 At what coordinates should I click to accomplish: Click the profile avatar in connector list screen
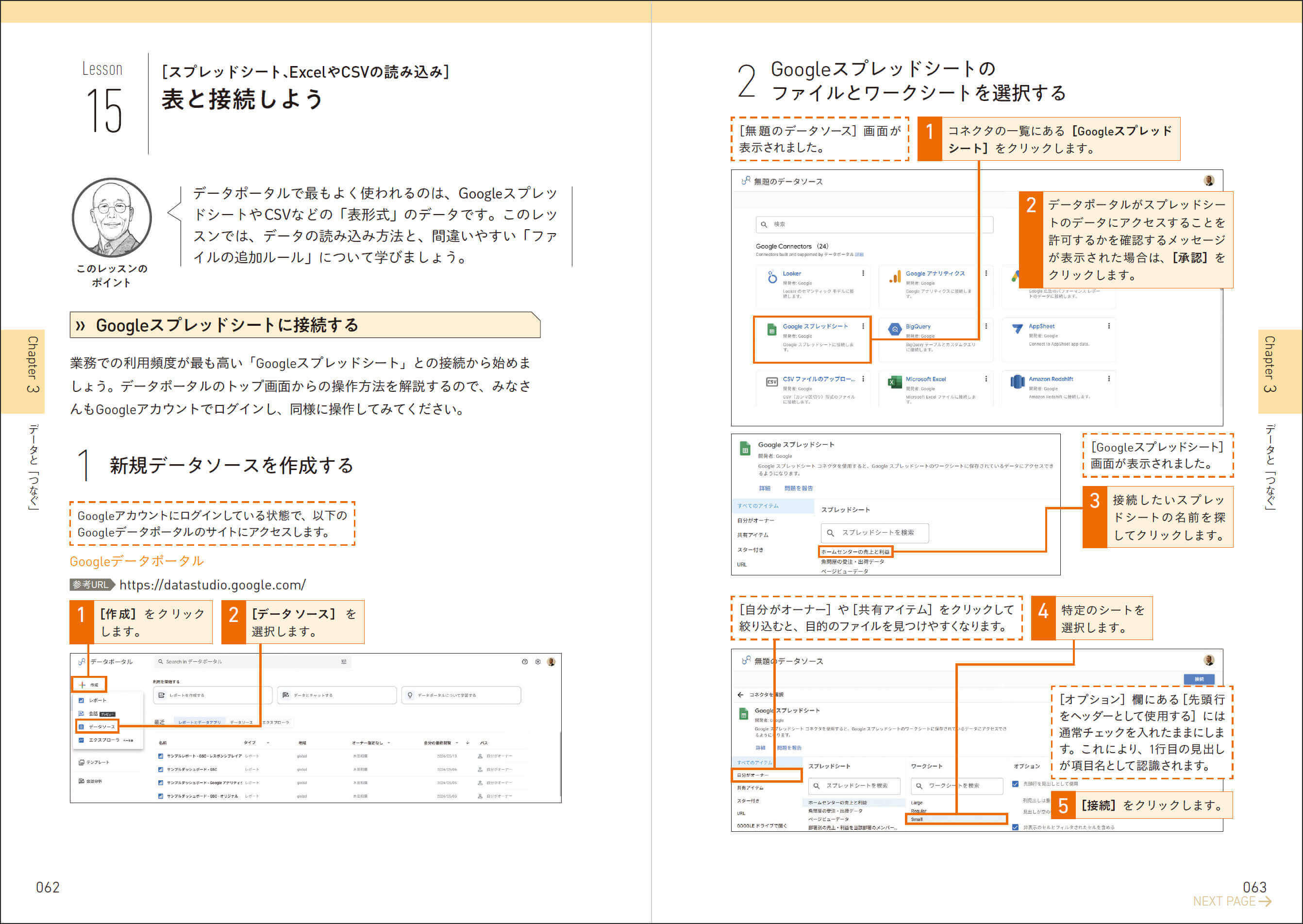pos(1209,180)
